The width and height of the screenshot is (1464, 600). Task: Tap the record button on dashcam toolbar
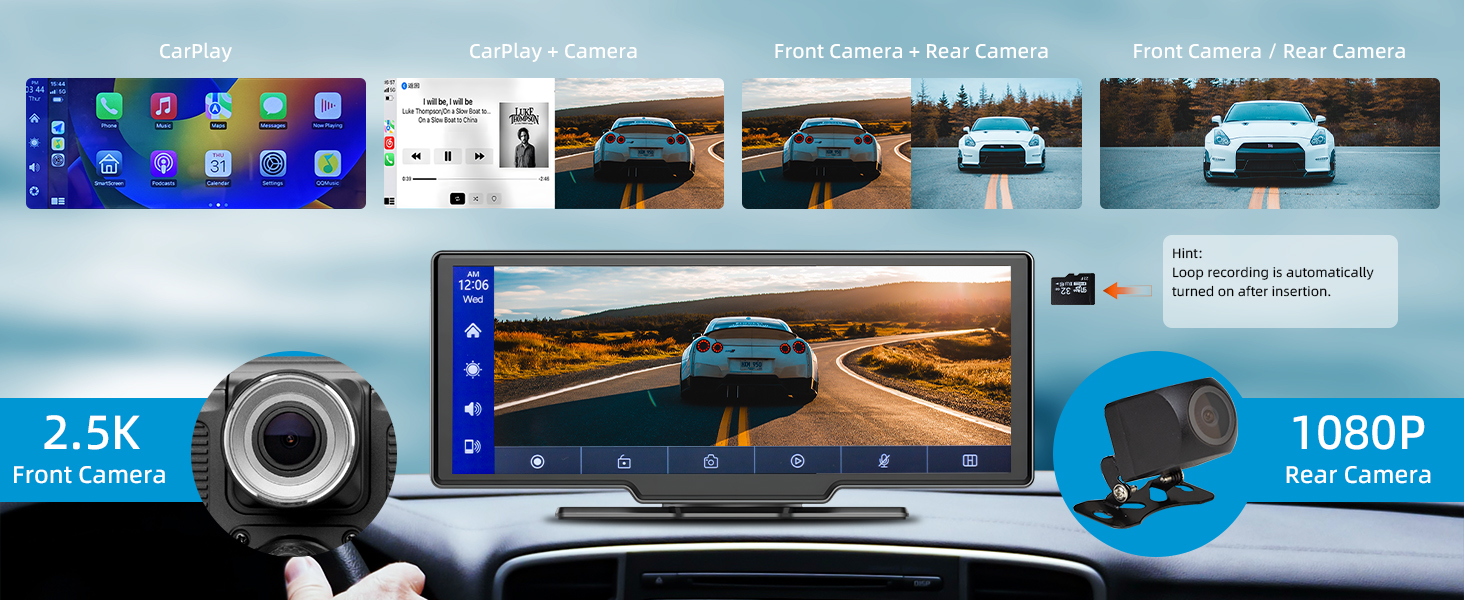coord(537,461)
